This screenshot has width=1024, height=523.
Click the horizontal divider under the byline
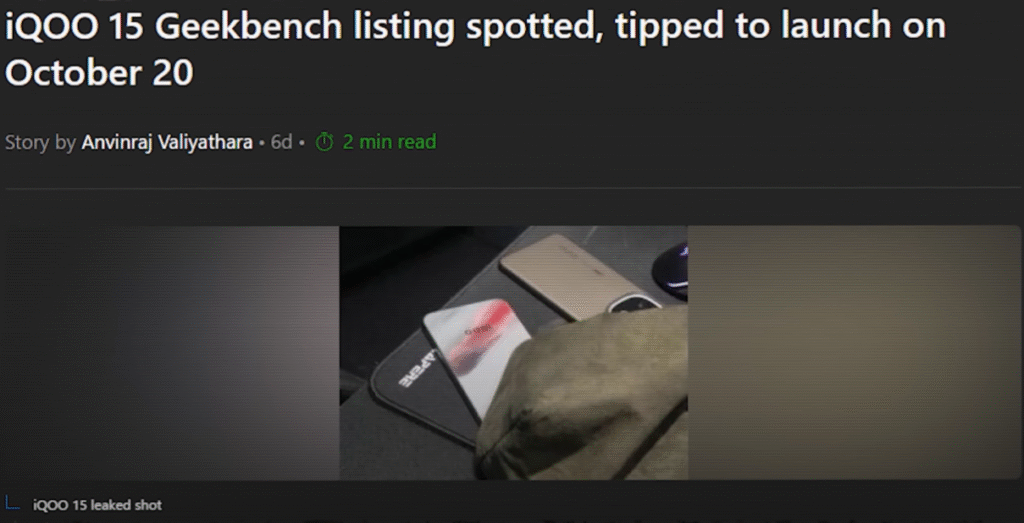[x=512, y=189]
